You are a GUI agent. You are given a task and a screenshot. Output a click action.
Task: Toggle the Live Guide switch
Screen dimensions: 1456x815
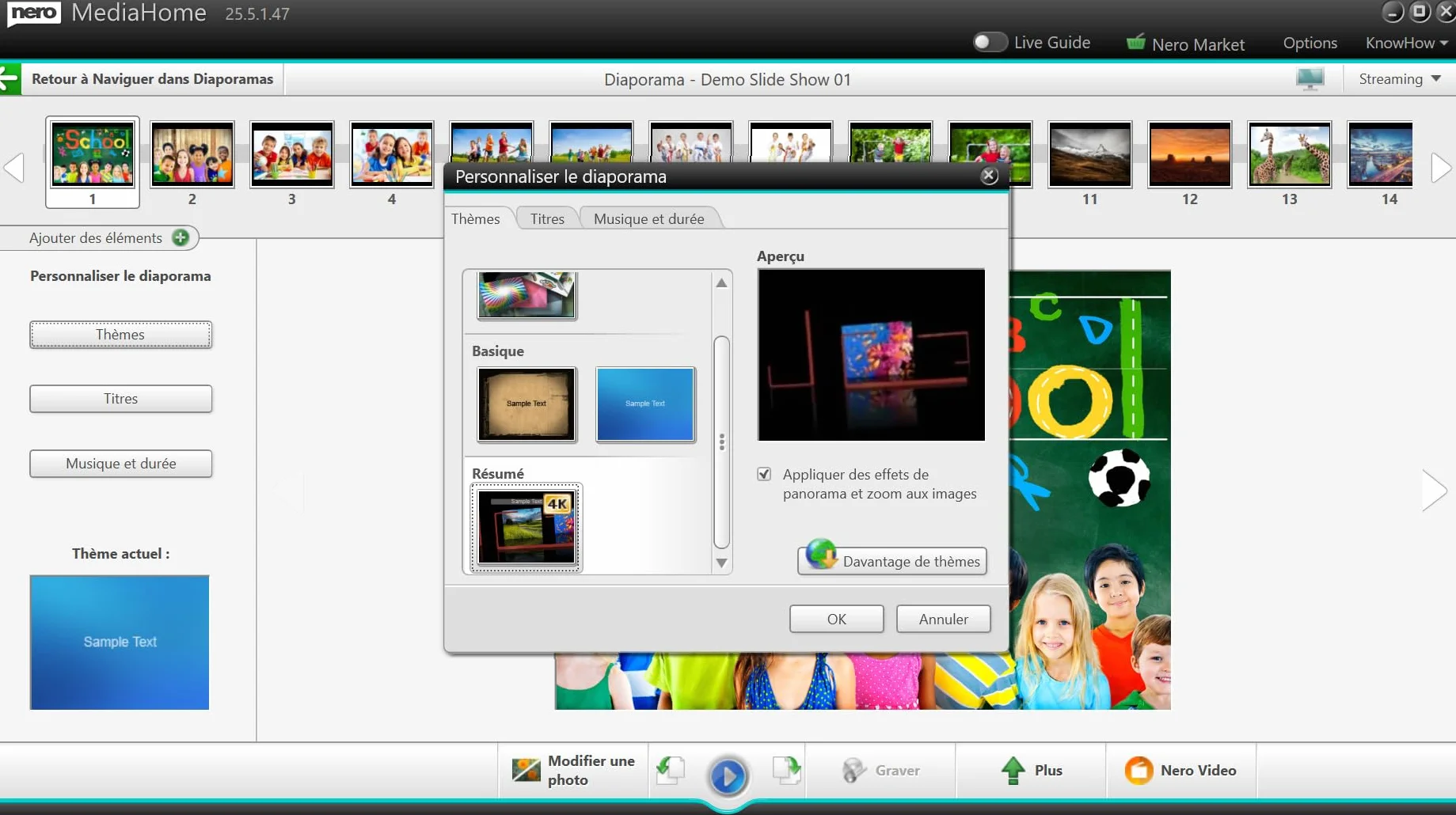pyautogui.click(x=990, y=42)
